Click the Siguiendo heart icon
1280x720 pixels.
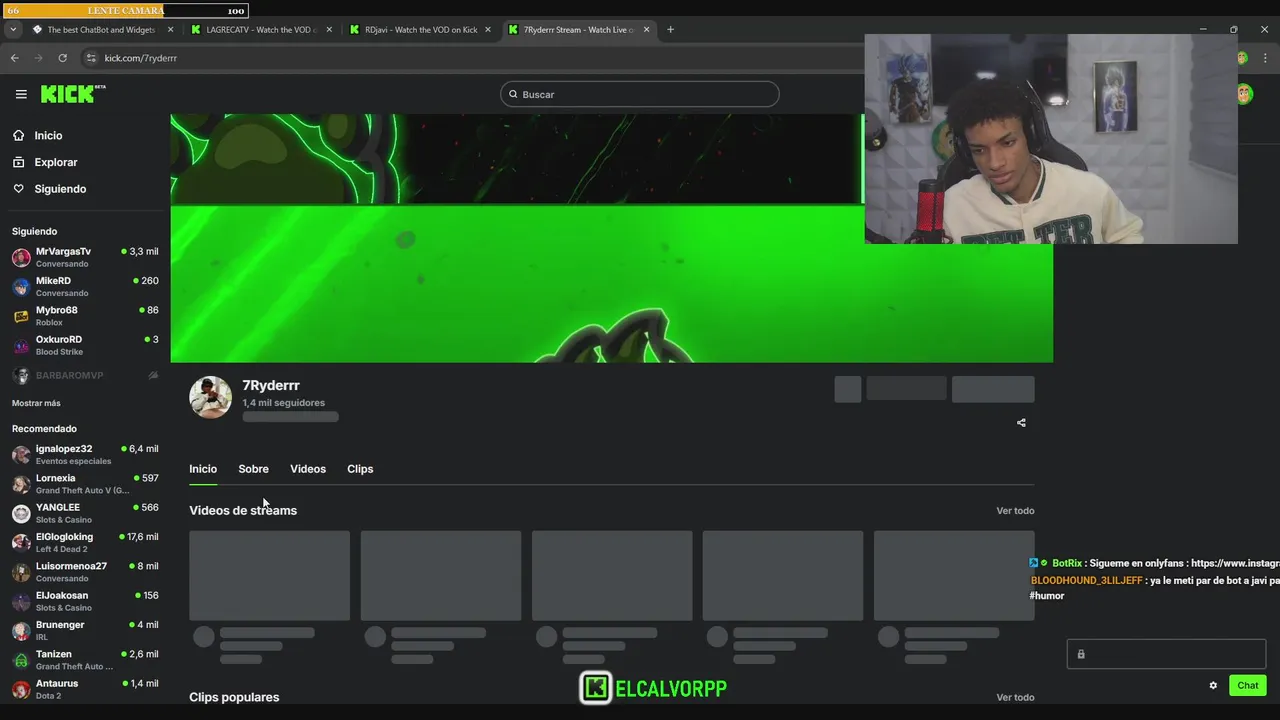tap(19, 189)
